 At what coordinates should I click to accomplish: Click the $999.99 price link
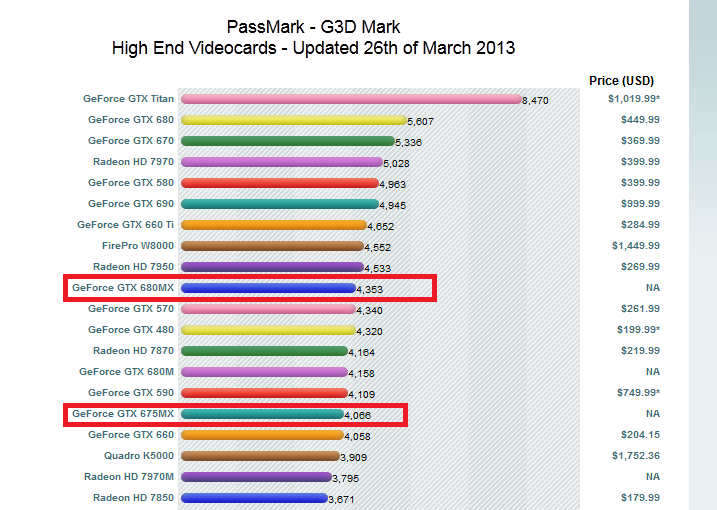click(x=640, y=204)
